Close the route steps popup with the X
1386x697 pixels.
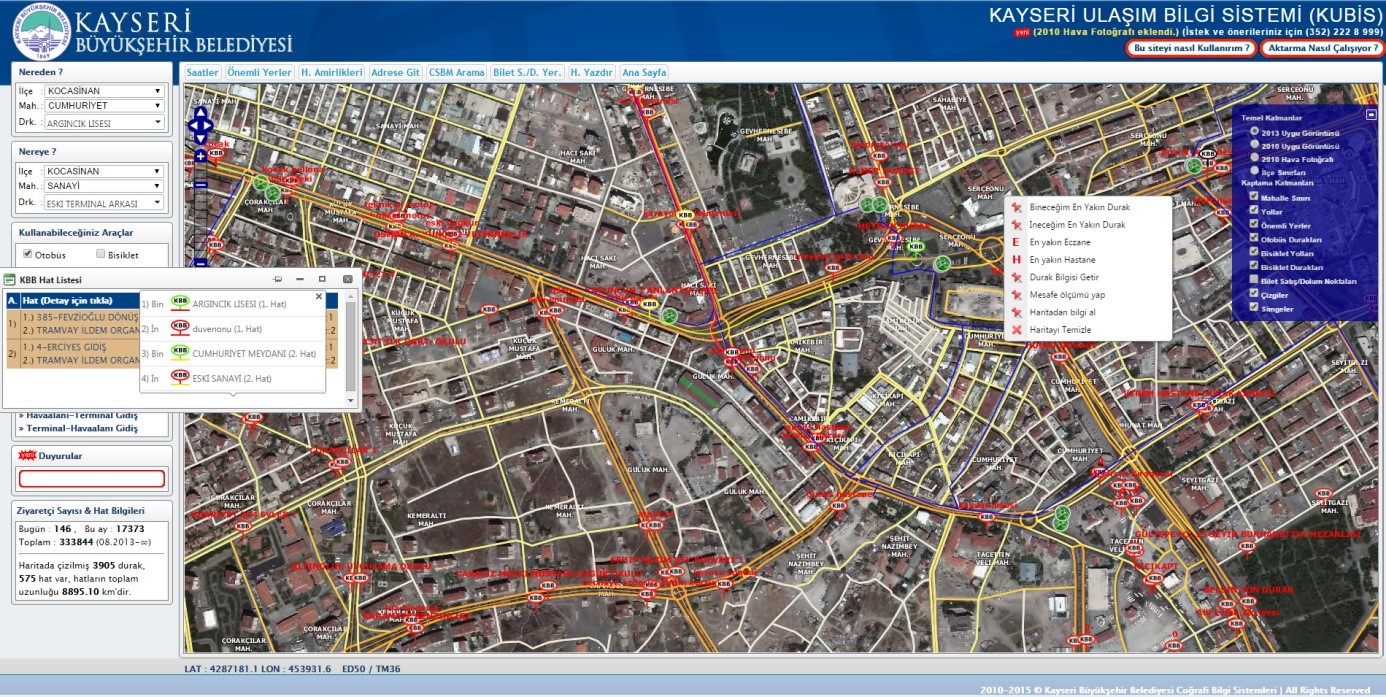click(x=319, y=296)
